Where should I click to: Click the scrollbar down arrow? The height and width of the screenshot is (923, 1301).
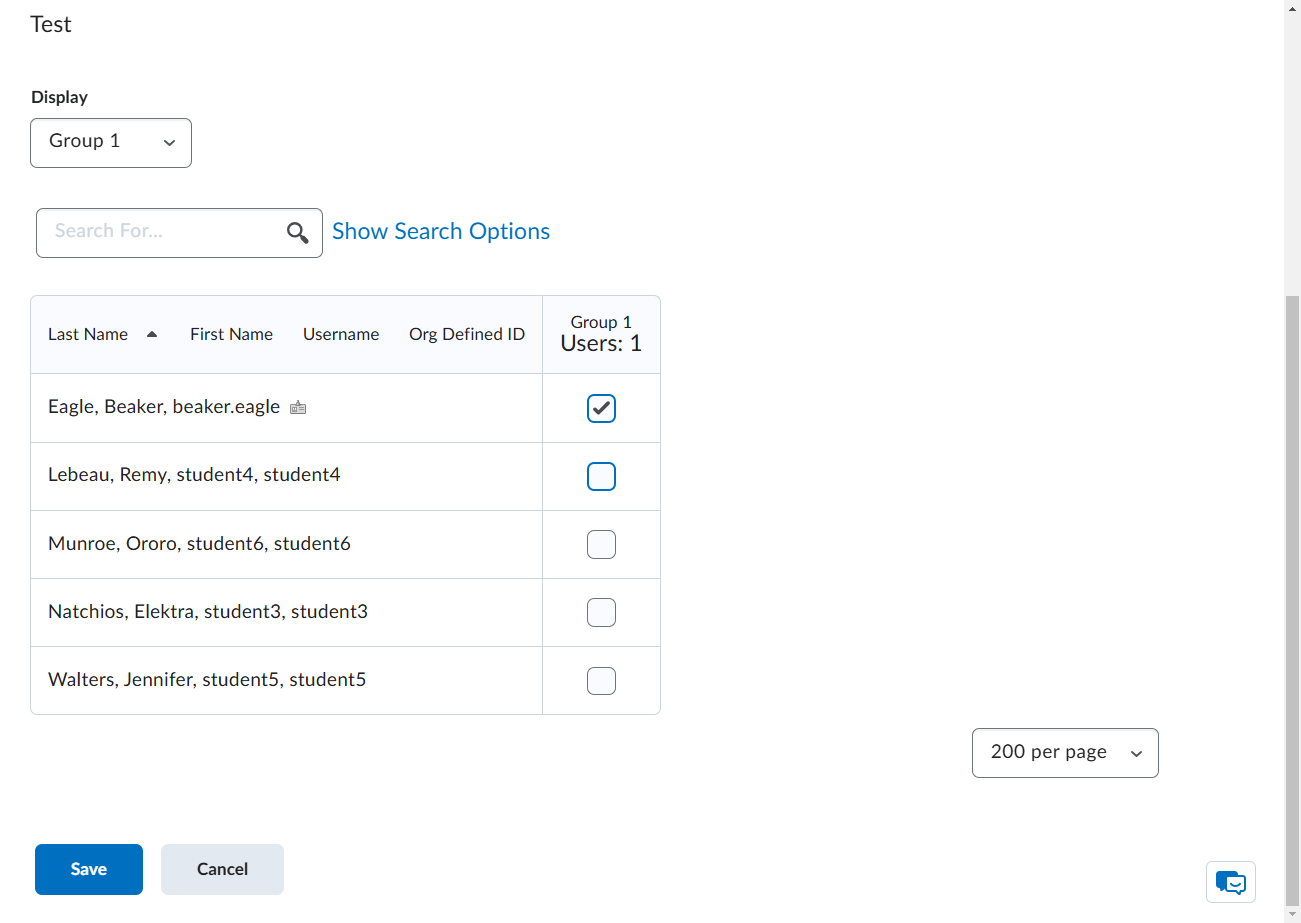pyautogui.click(x=1292, y=914)
